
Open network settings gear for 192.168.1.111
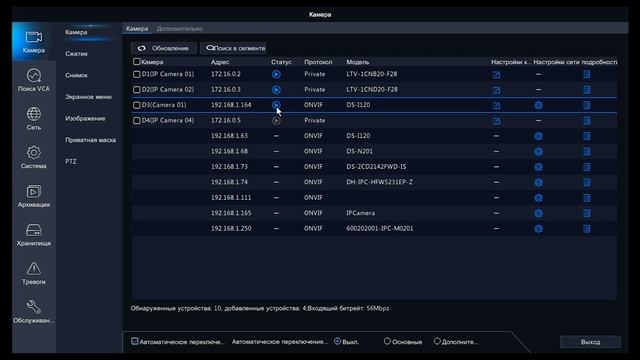pos(538,198)
